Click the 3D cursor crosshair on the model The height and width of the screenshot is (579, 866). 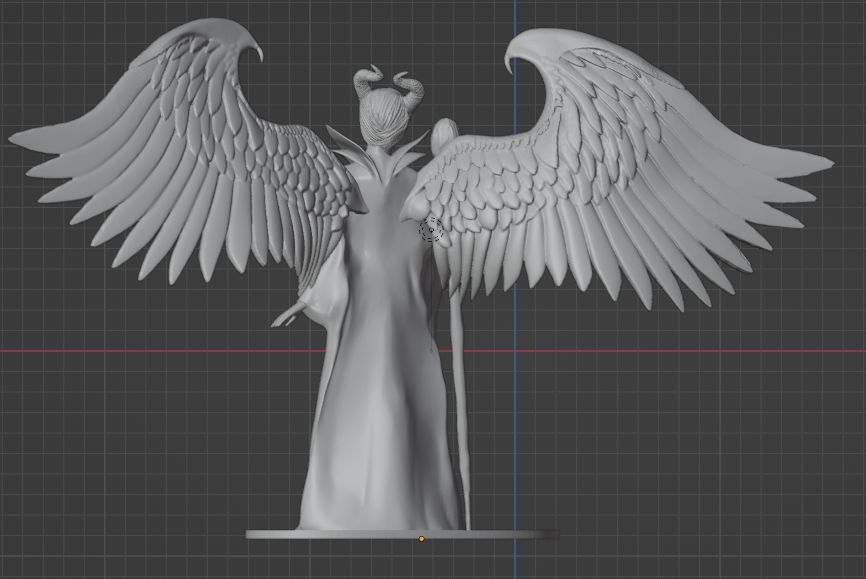tap(431, 231)
